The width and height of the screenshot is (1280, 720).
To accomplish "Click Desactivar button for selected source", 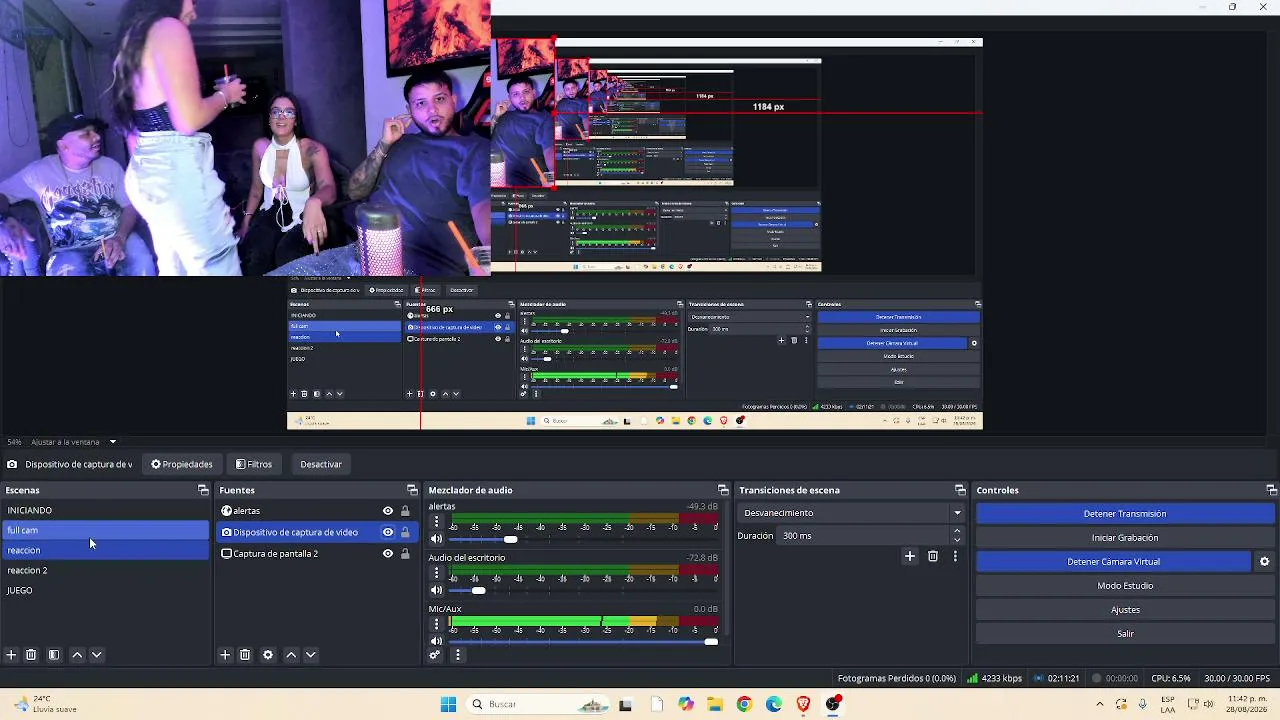I will pos(321,464).
